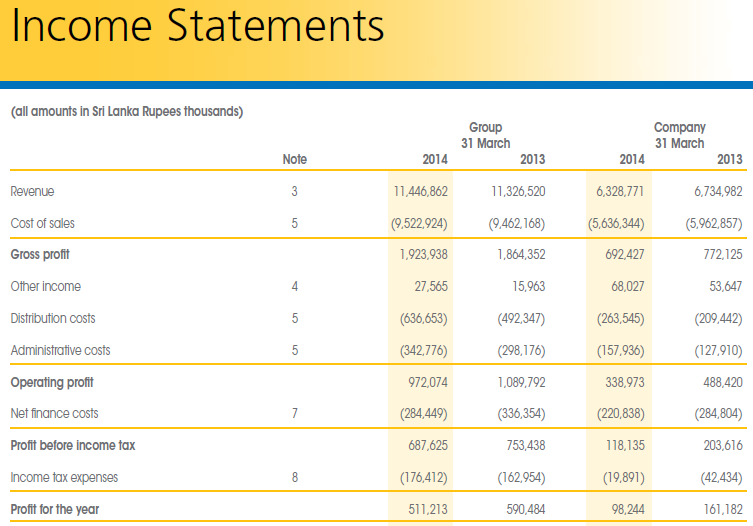753x526 pixels.
Task: Open note 7 reference for Net finance costs
Action: pyautogui.click(x=294, y=413)
